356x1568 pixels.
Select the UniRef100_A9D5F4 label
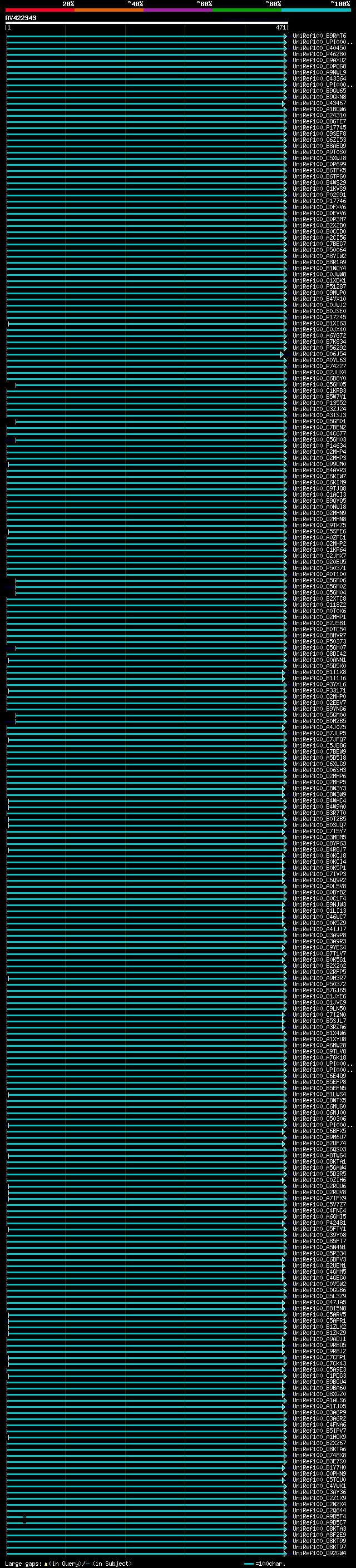[x=319, y=1517]
